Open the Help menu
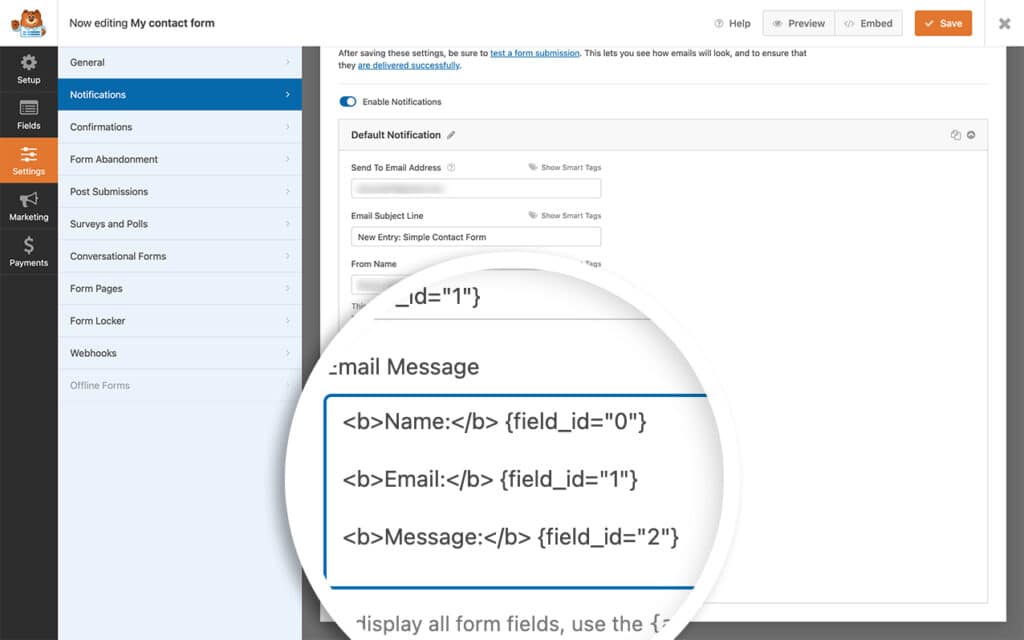Viewport: 1024px width, 640px height. (x=732, y=22)
